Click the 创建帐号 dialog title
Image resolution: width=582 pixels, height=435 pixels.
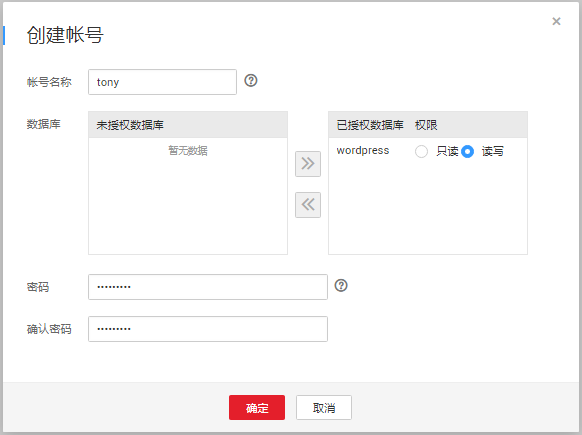(x=65, y=35)
